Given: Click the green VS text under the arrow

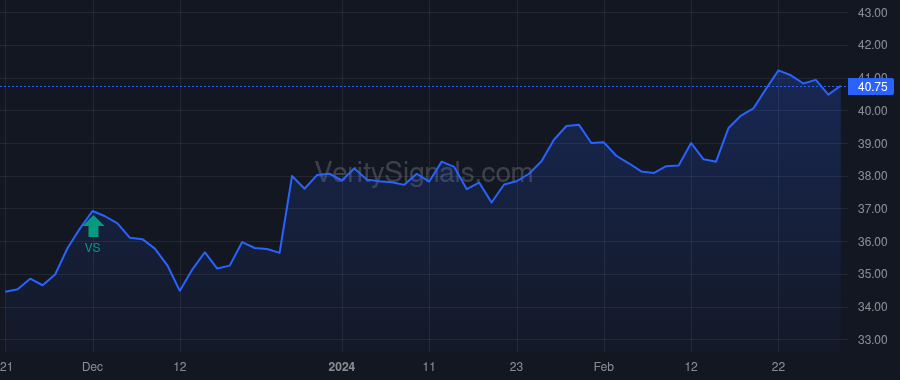Looking at the screenshot, I should [92, 248].
